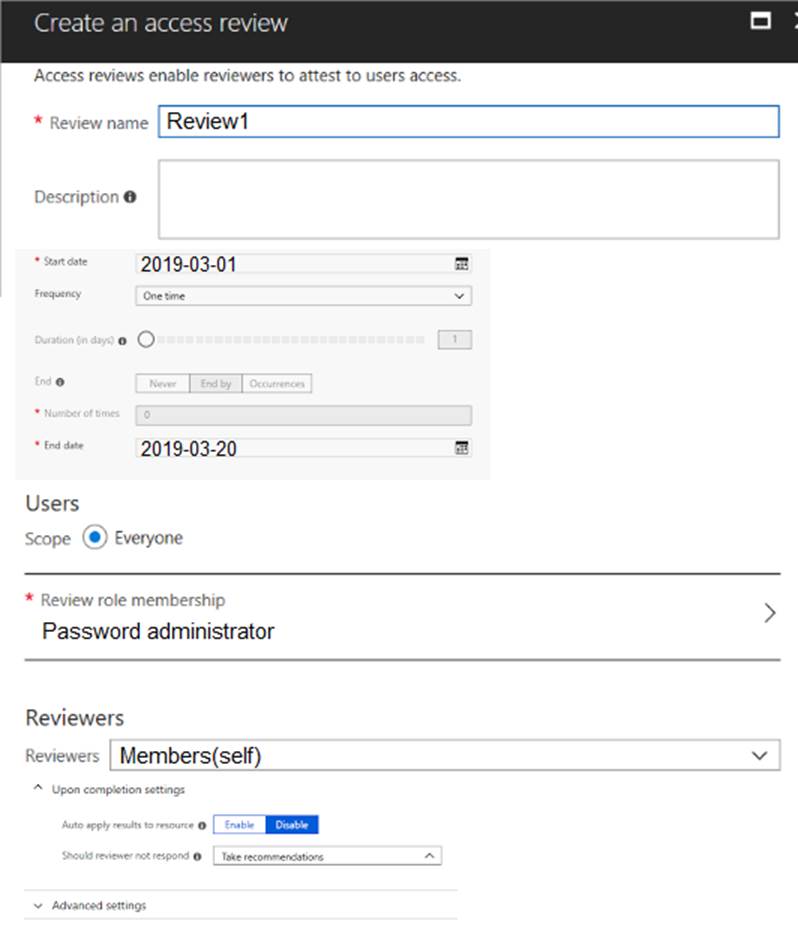The image size is (798, 930).
Task: Select the End by option
Action: tap(215, 384)
